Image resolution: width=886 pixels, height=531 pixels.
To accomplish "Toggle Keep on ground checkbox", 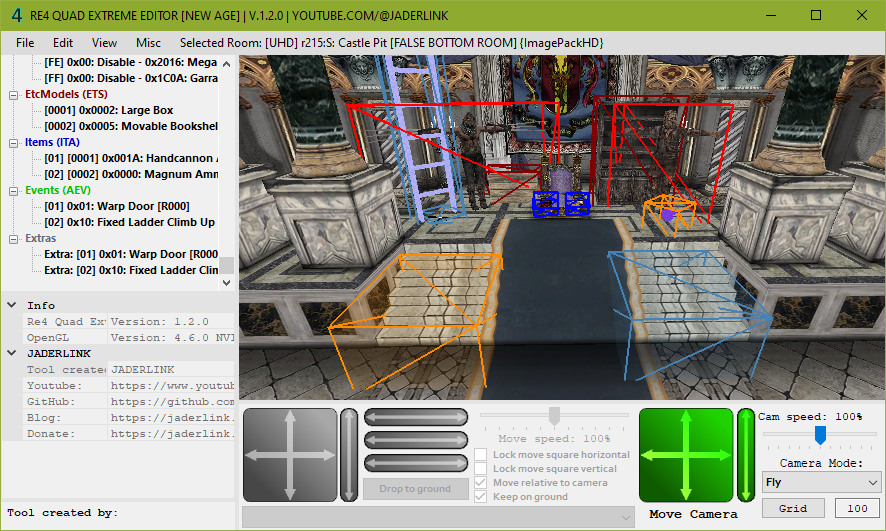I will pyautogui.click(x=480, y=497).
